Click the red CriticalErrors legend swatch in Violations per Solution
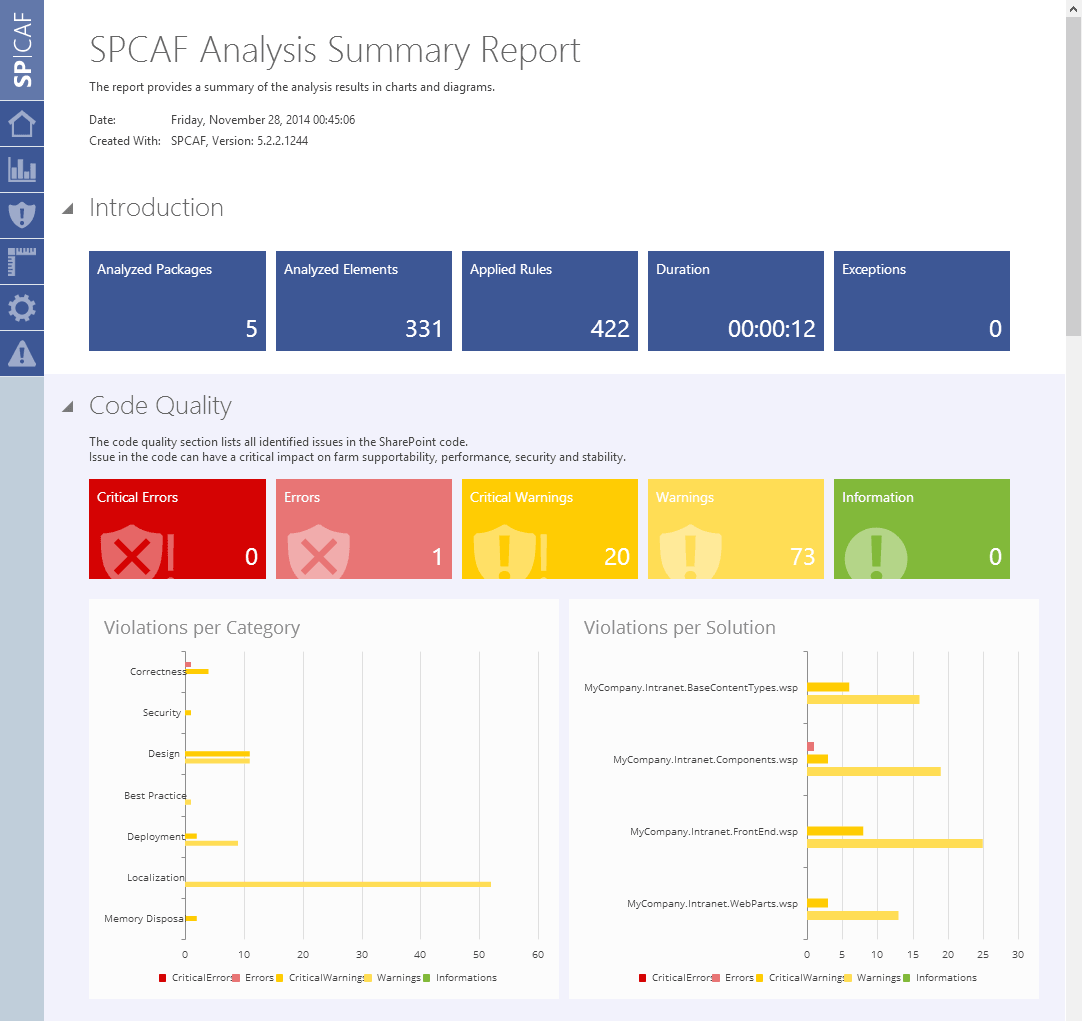 [642, 978]
